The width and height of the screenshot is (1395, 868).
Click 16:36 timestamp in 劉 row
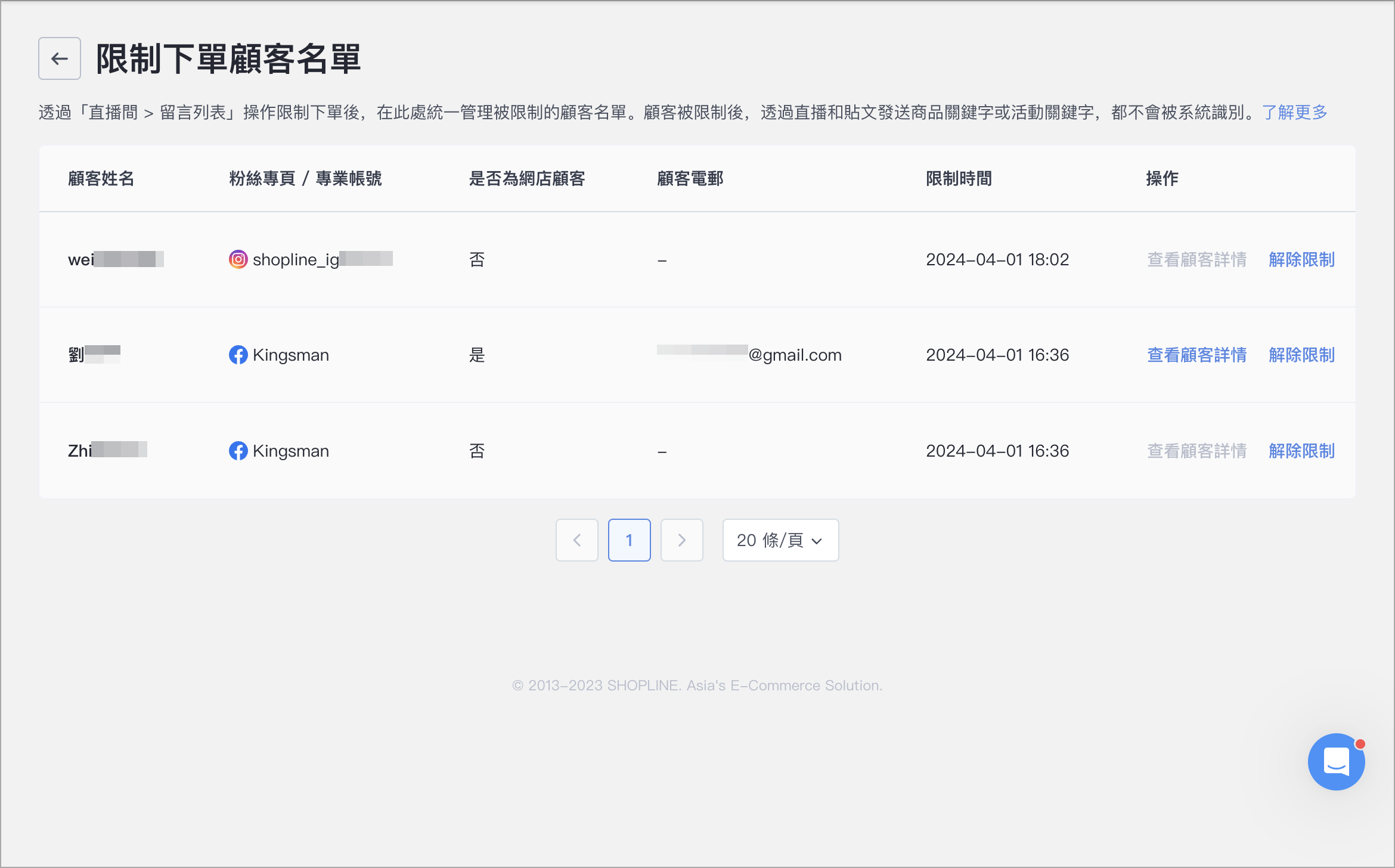[x=997, y=355]
